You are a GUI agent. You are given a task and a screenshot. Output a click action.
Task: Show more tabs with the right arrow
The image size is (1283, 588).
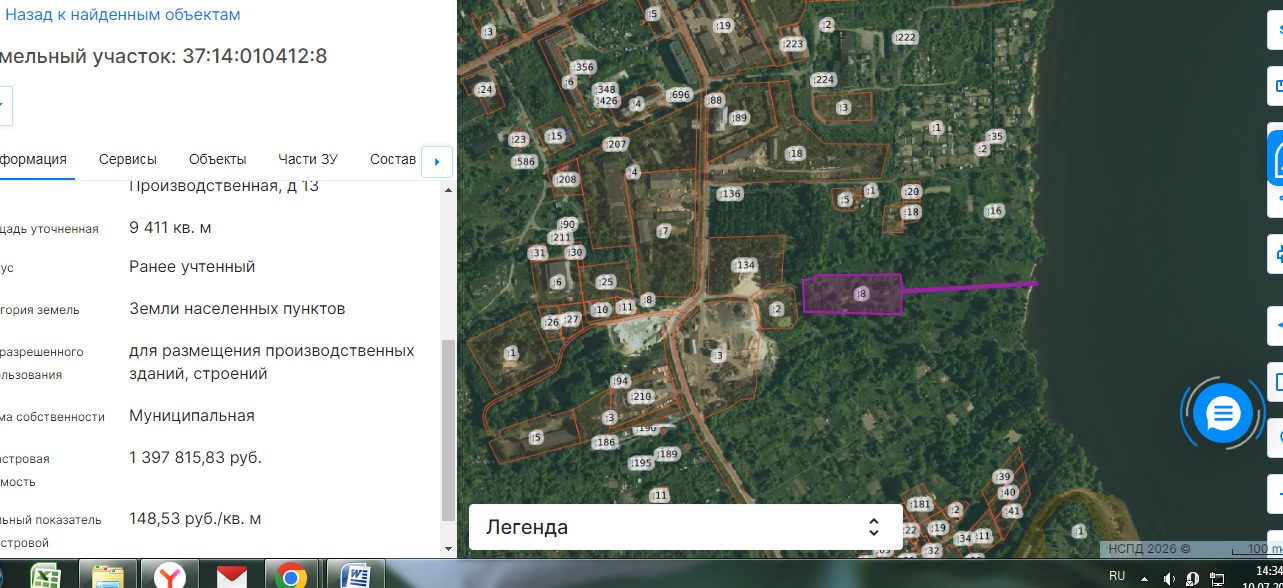tap(437, 161)
